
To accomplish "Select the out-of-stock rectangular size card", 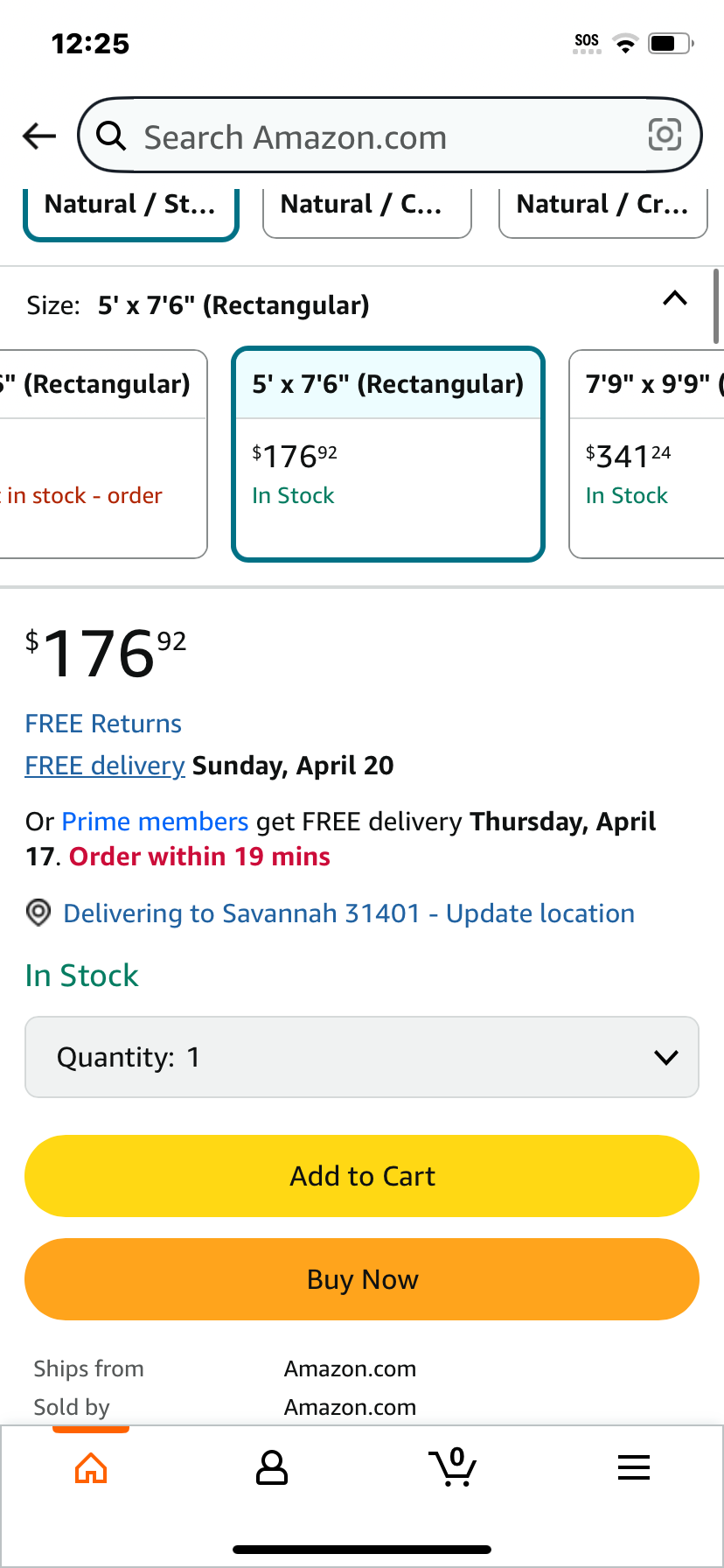I will [x=103, y=454].
